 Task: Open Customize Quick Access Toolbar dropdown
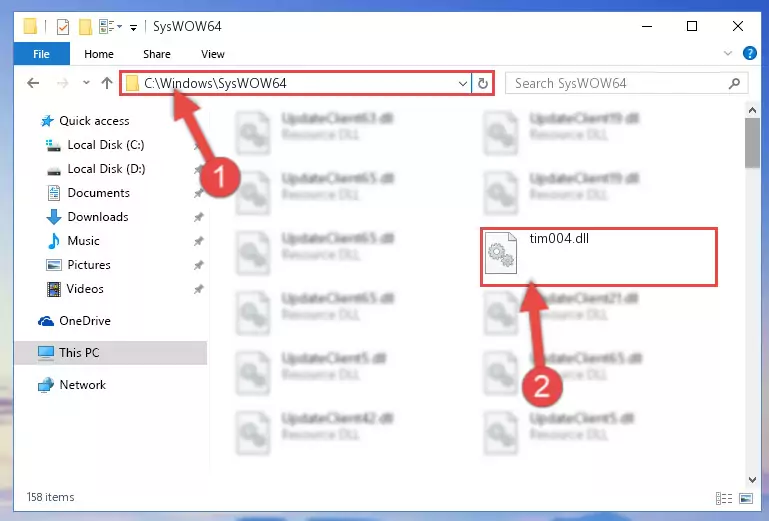[133, 27]
